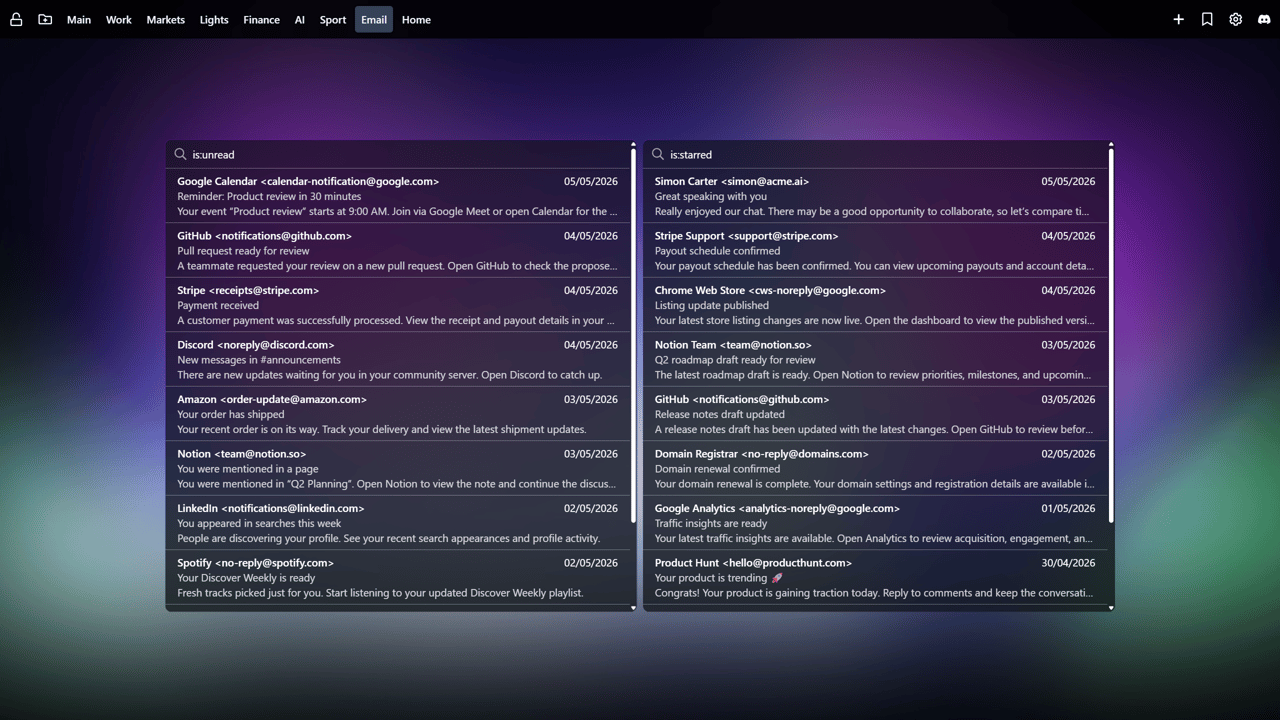Click the search icon beside is:unread
Viewport: 1280px width, 720px height.
coord(180,154)
